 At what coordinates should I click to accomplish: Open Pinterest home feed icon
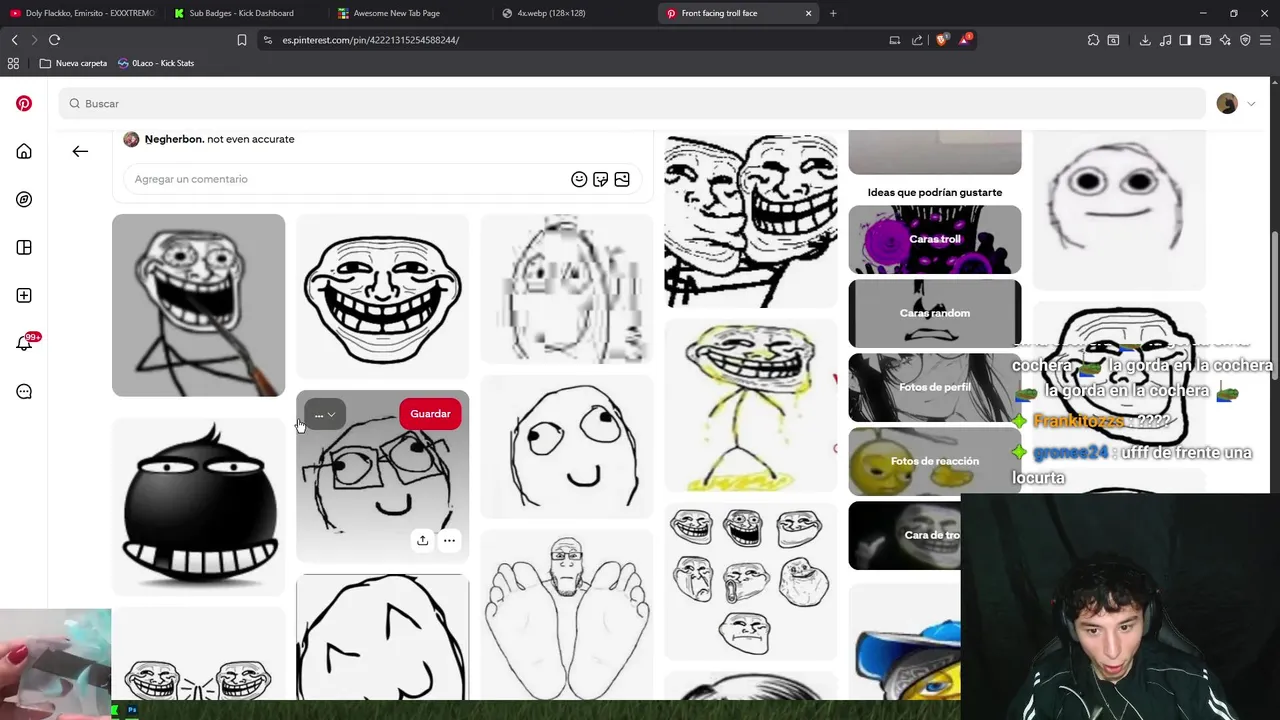(24, 151)
